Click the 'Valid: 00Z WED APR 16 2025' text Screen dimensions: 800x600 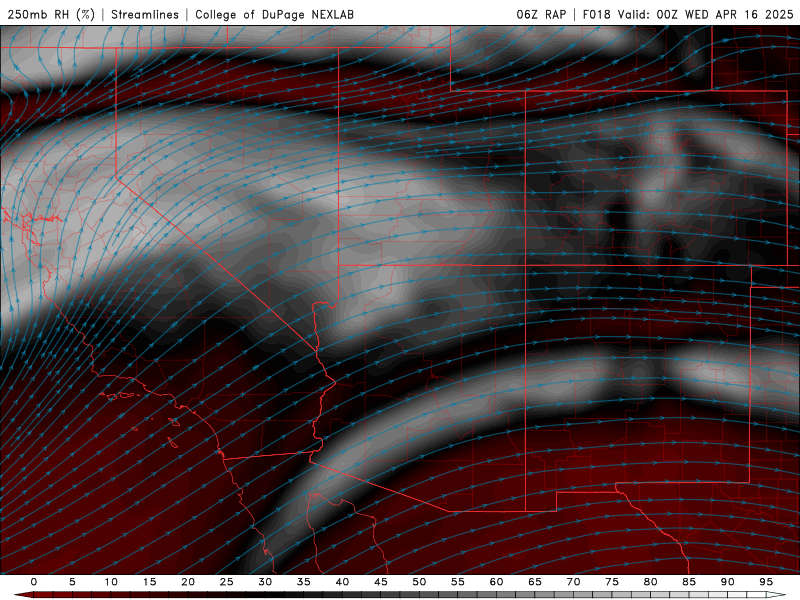pyautogui.click(x=706, y=14)
